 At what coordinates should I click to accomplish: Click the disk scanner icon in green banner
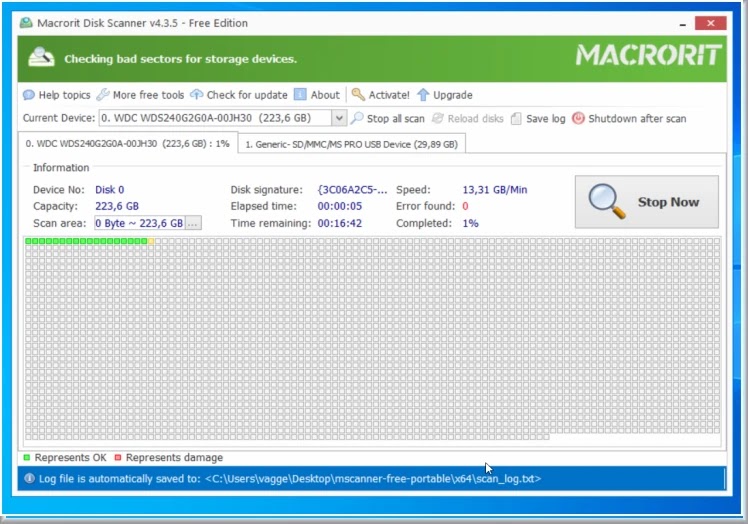click(x=41, y=58)
